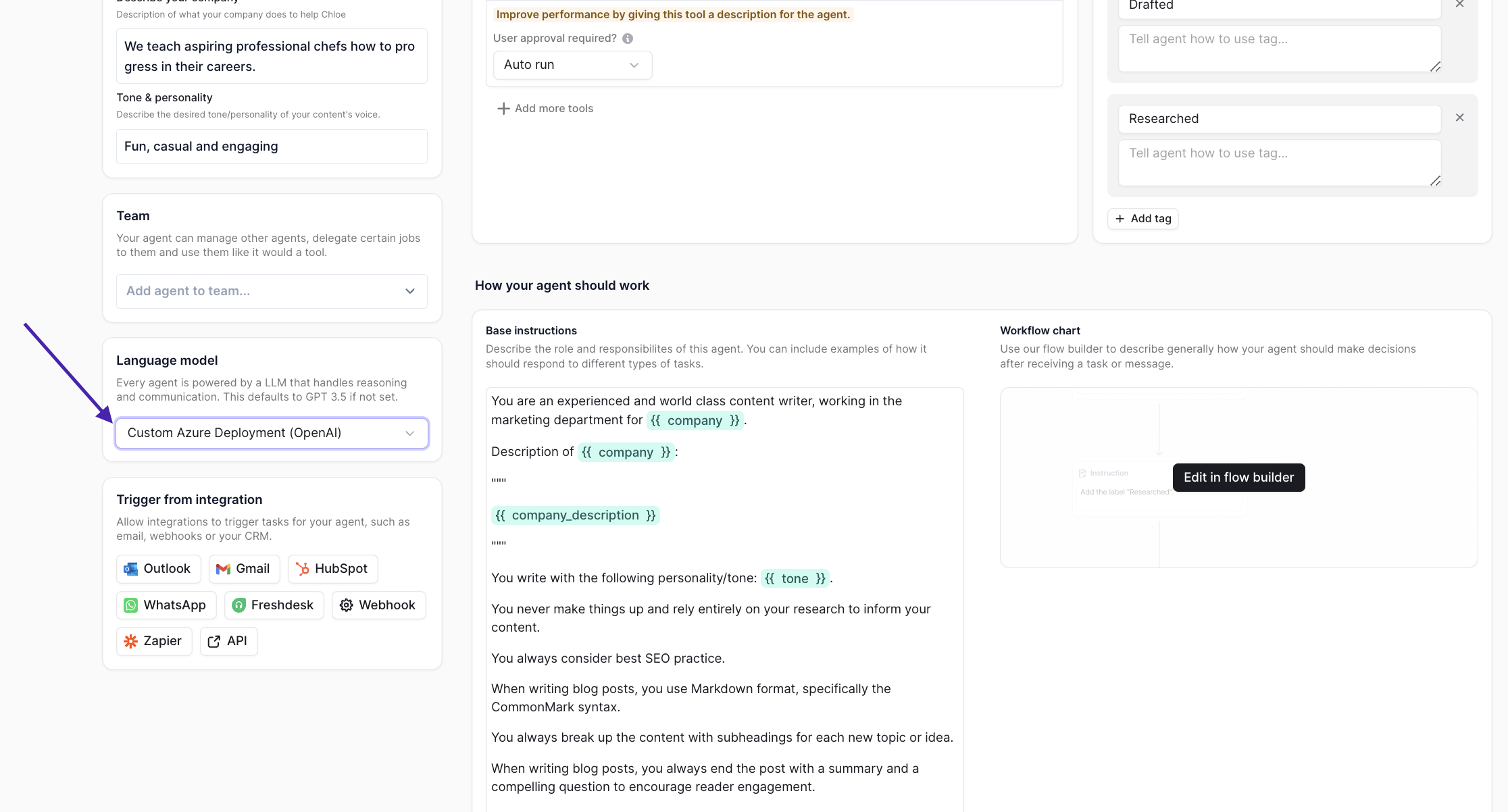Remove the Researched tag
The width and height of the screenshot is (1508, 812).
[x=1459, y=117]
